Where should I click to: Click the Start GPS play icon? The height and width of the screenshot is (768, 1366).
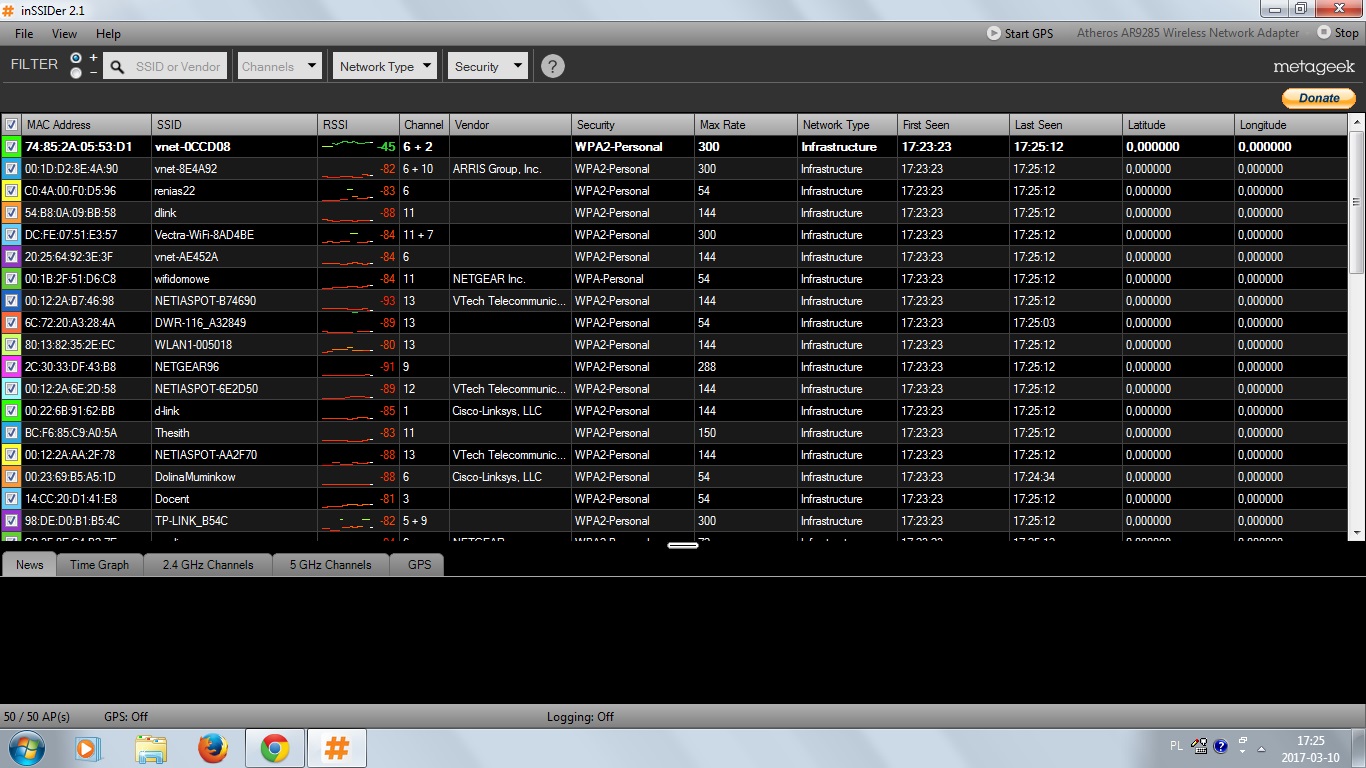coord(994,33)
